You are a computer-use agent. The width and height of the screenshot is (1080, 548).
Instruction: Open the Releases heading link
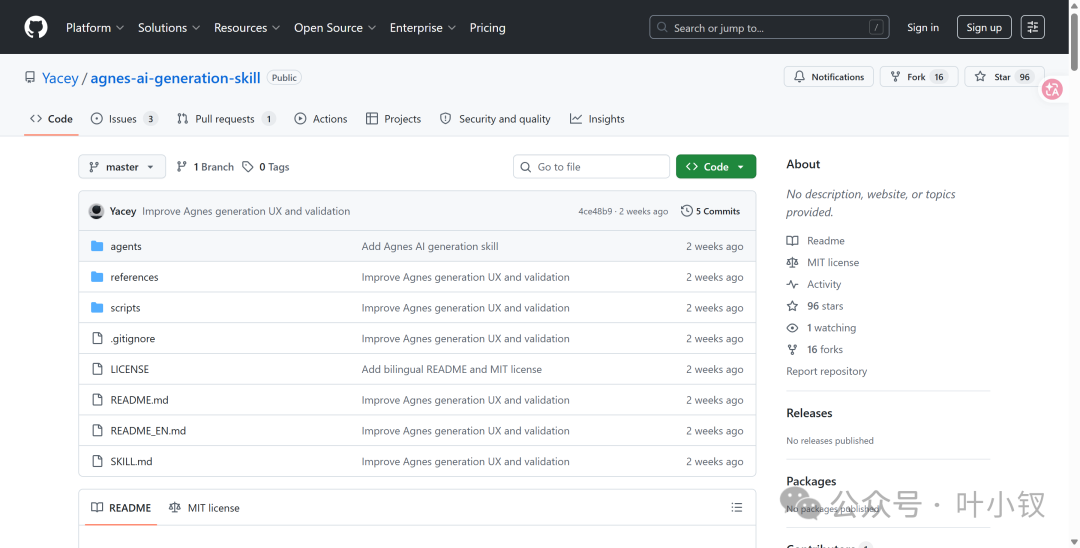[x=809, y=413]
